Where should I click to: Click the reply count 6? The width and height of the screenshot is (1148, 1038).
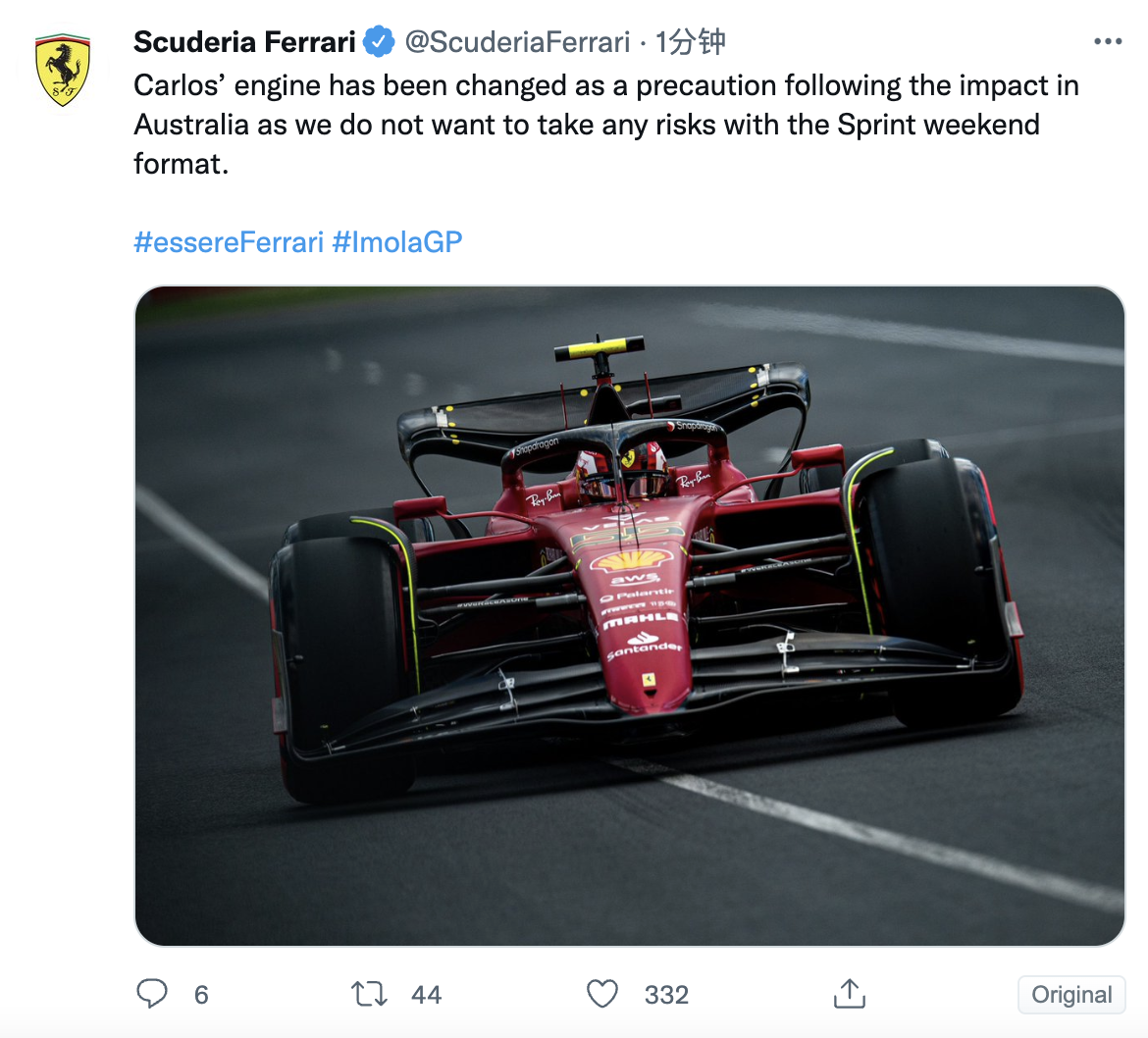tap(201, 995)
